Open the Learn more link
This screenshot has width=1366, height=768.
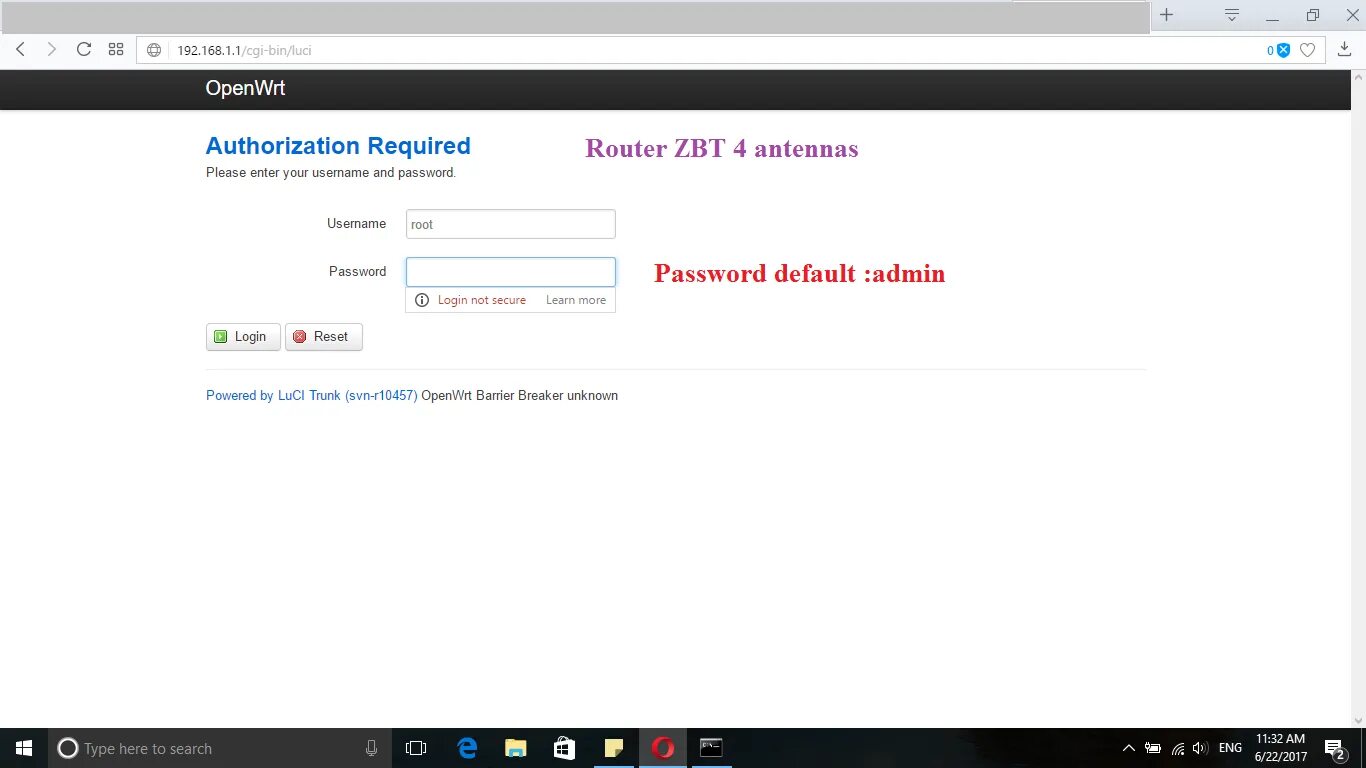coord(576,300)
